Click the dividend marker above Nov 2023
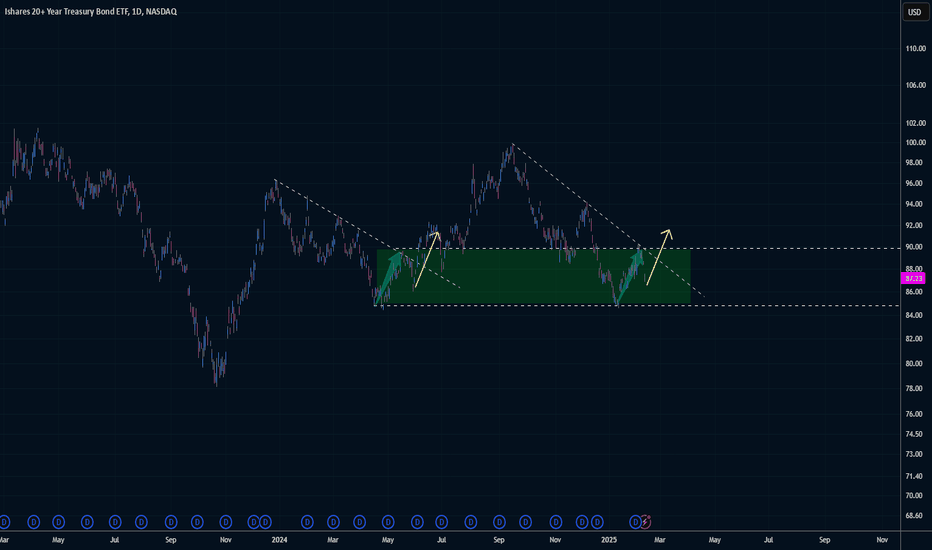Screen dimensions: 932x550 pyautogui.click(x=226, y=522)
